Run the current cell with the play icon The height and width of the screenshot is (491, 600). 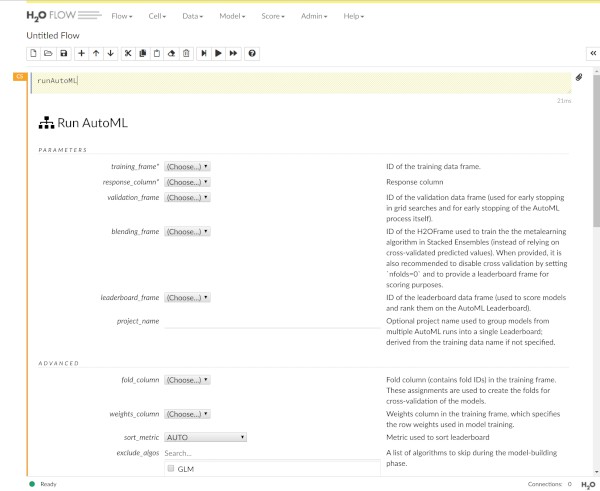[218, 53]
